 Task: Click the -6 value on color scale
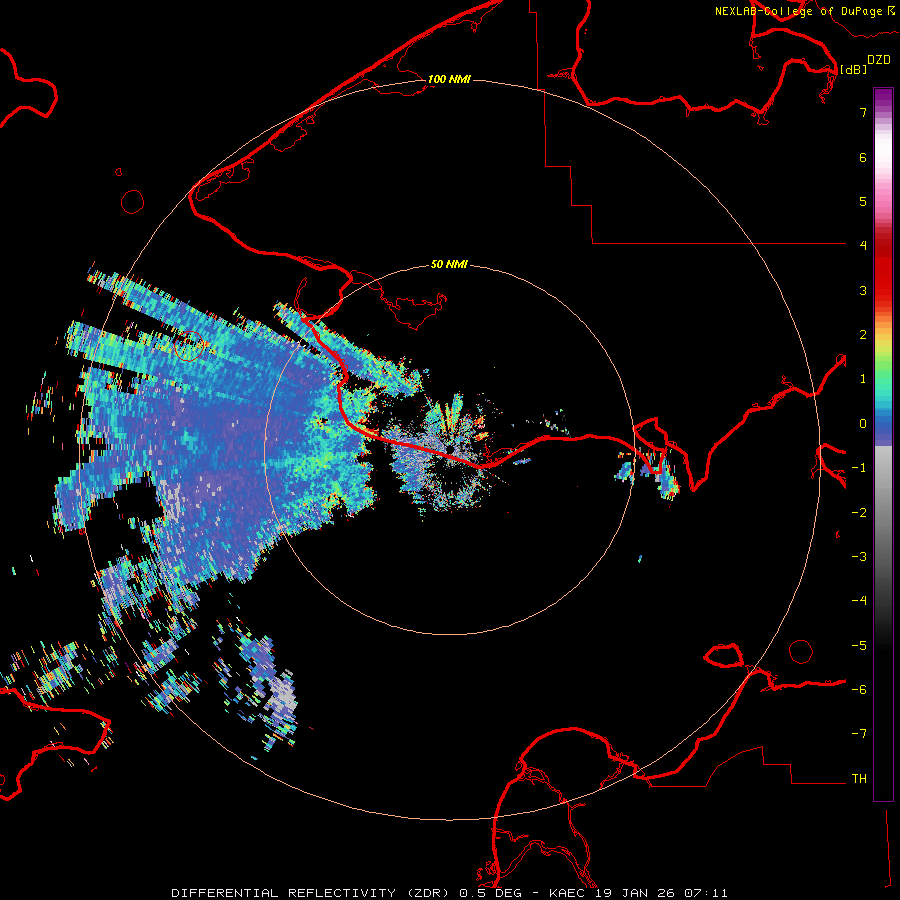[x=859, y=690]
